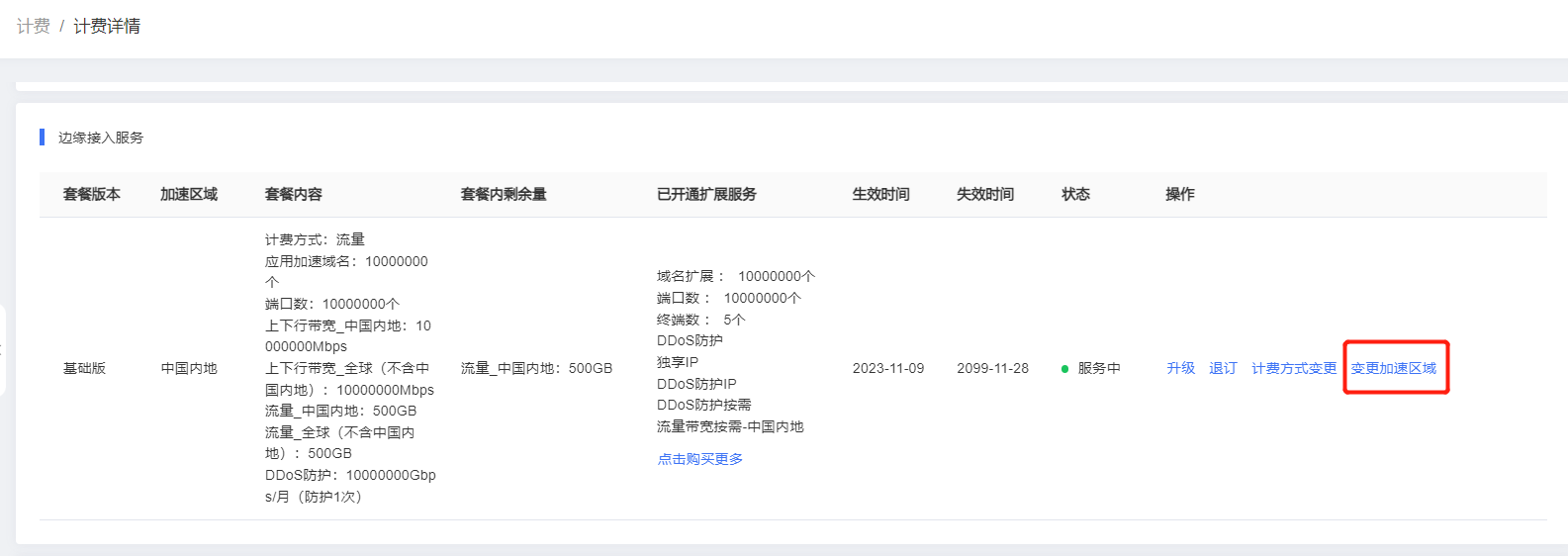Click 流量_中国内地：500GB remaining amount cell
Image resolution: width=1568 pixels, height=556 pixels.
[x=537, y=368]
